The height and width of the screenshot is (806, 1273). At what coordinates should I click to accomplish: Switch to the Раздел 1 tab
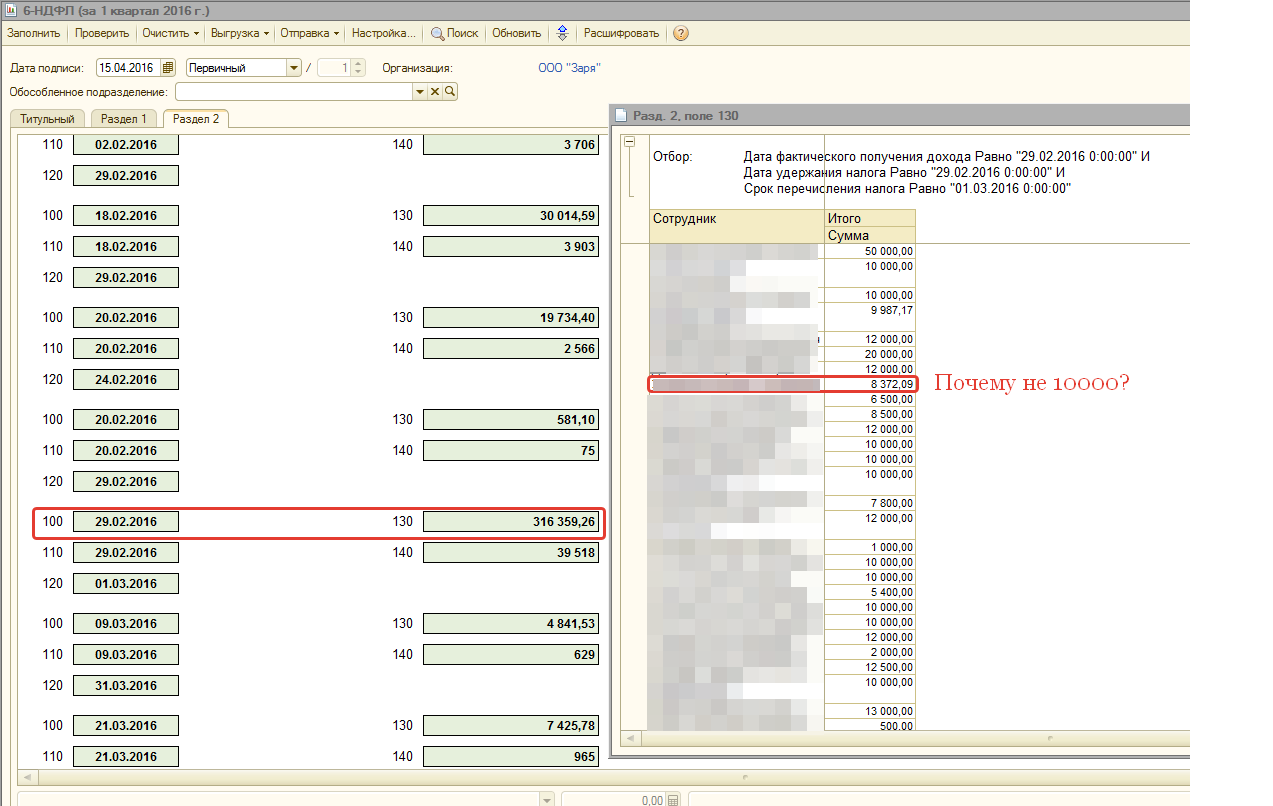[123, 119]
